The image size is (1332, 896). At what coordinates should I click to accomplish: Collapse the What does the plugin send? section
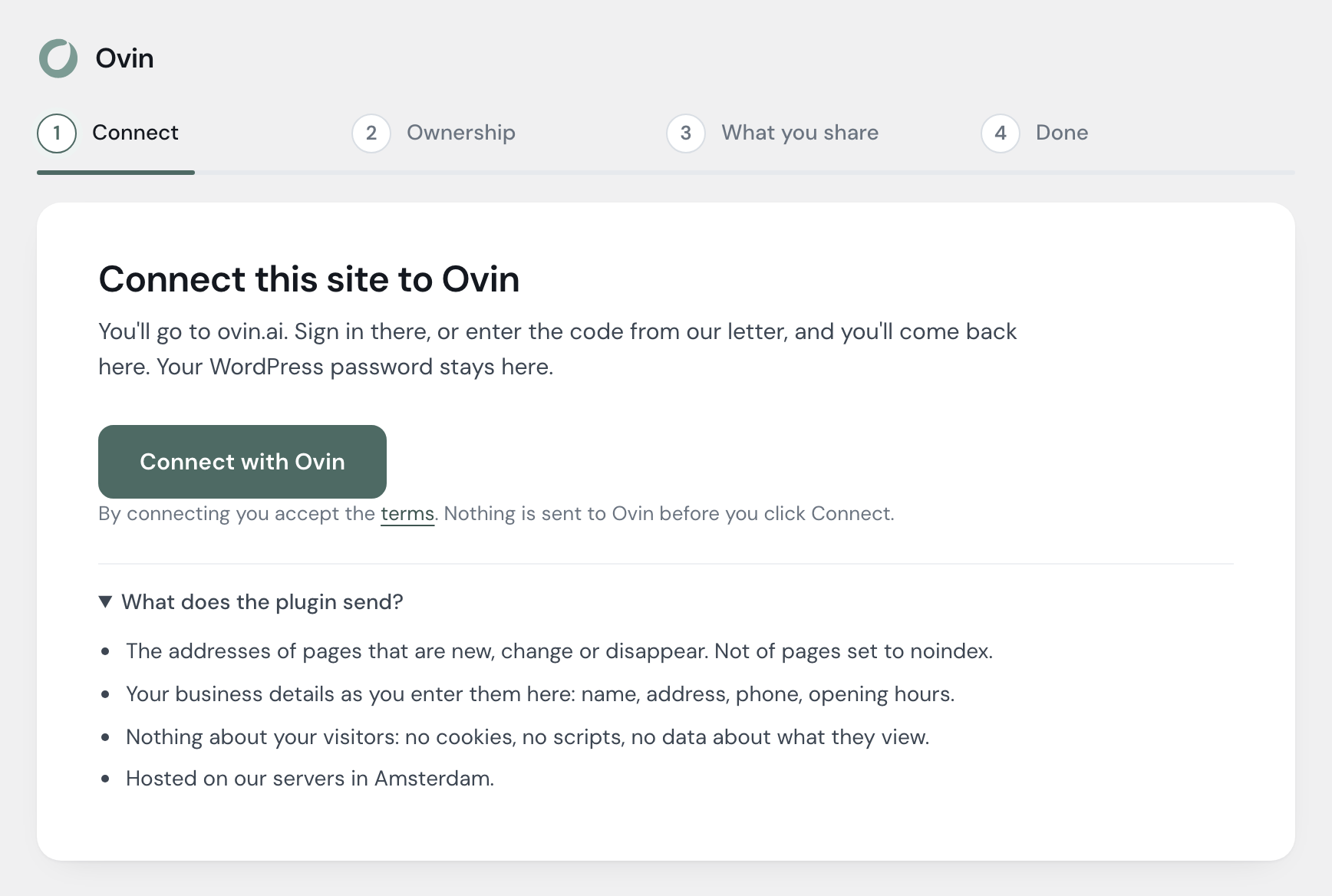(x=251, y=602)
